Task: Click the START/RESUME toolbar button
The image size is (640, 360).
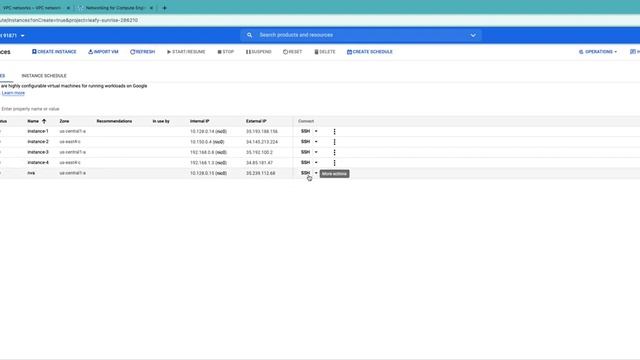Action: pyautogui.click(x=186, y=52)
